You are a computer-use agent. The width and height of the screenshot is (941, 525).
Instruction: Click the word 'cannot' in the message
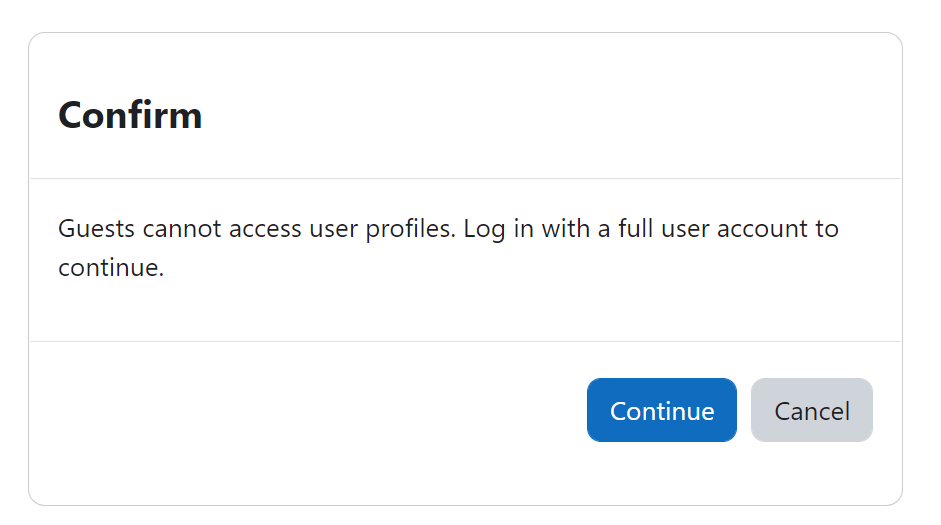click(182, 229)
